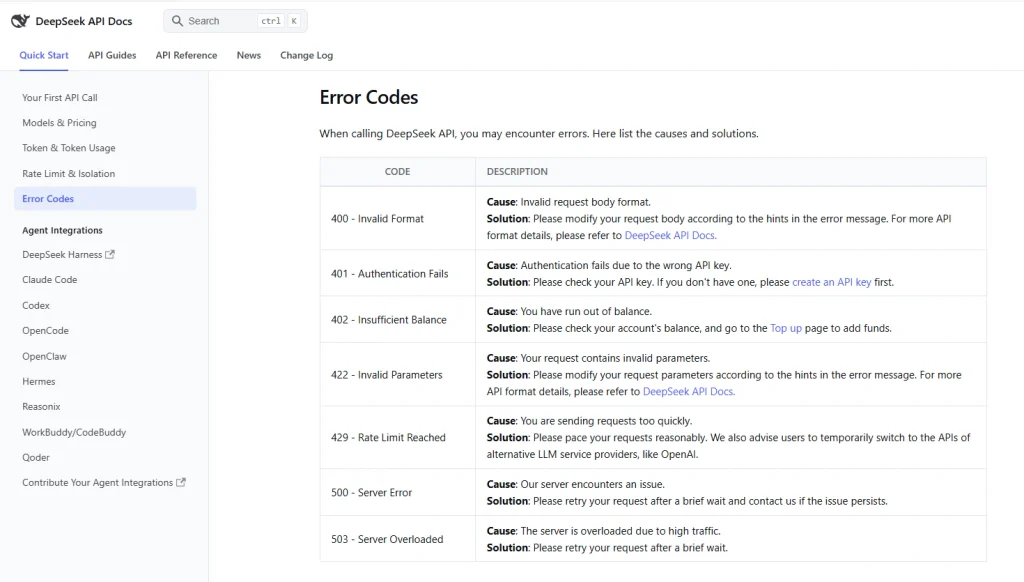This screenshot has height=582, width=1024.
Task: Open the Quick Start tab
Action: [44, 56]
